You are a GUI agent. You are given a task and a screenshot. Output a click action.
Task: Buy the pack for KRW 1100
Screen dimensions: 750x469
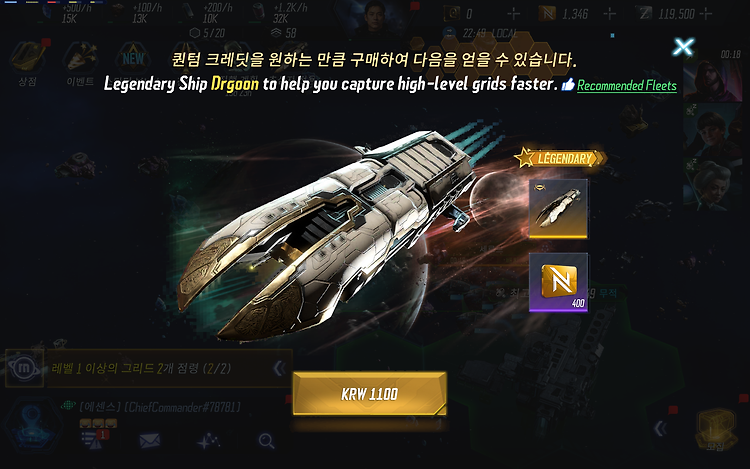point(370,393)
